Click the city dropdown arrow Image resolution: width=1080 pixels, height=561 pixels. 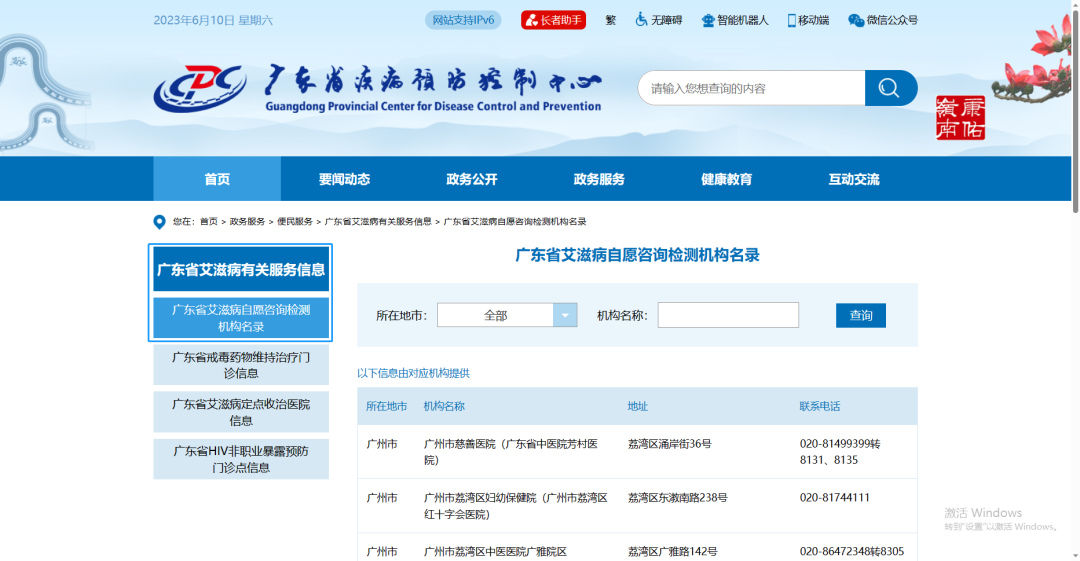565,315
